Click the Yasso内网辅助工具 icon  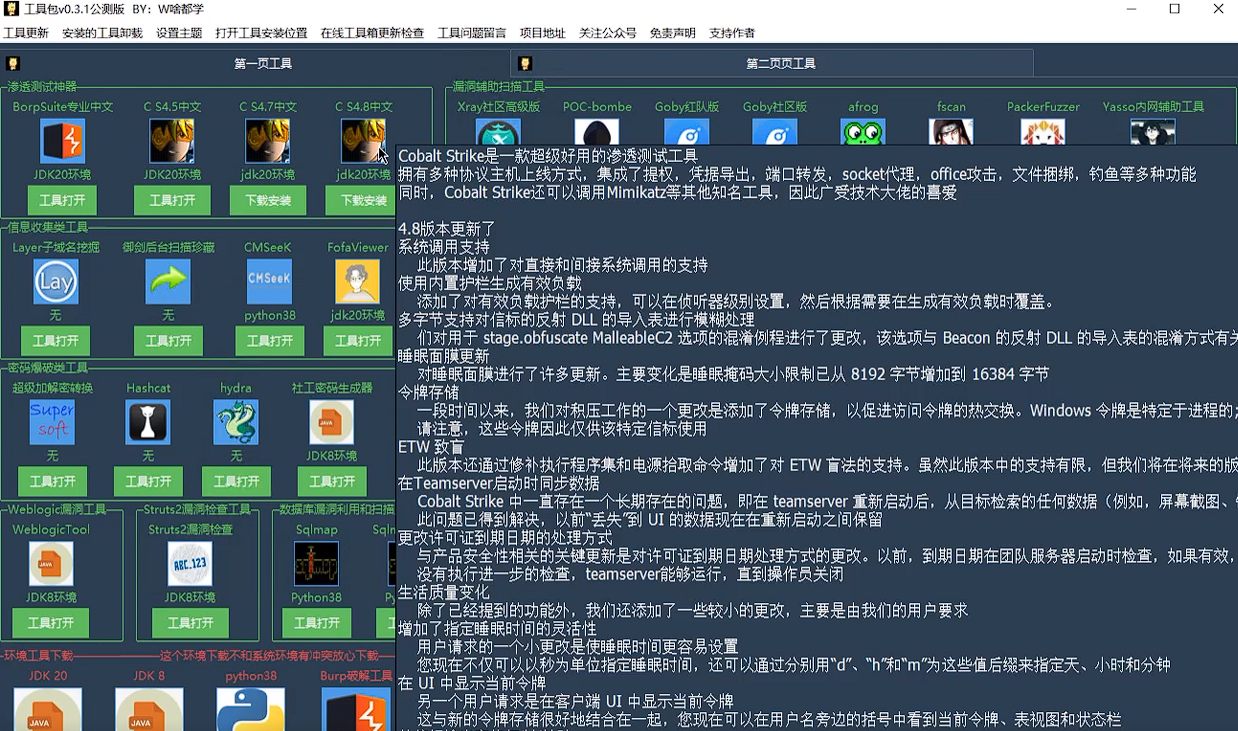(1153, 132)
